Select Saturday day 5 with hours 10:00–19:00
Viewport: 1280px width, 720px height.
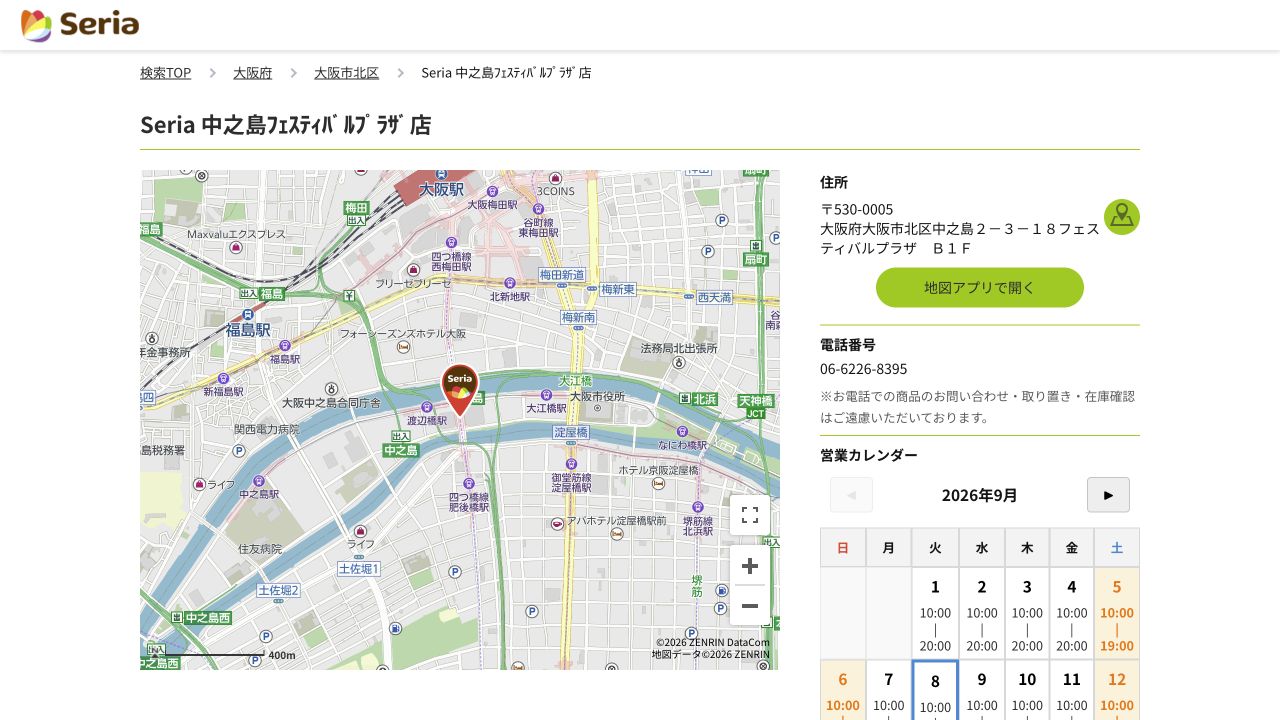[1117, 613]
